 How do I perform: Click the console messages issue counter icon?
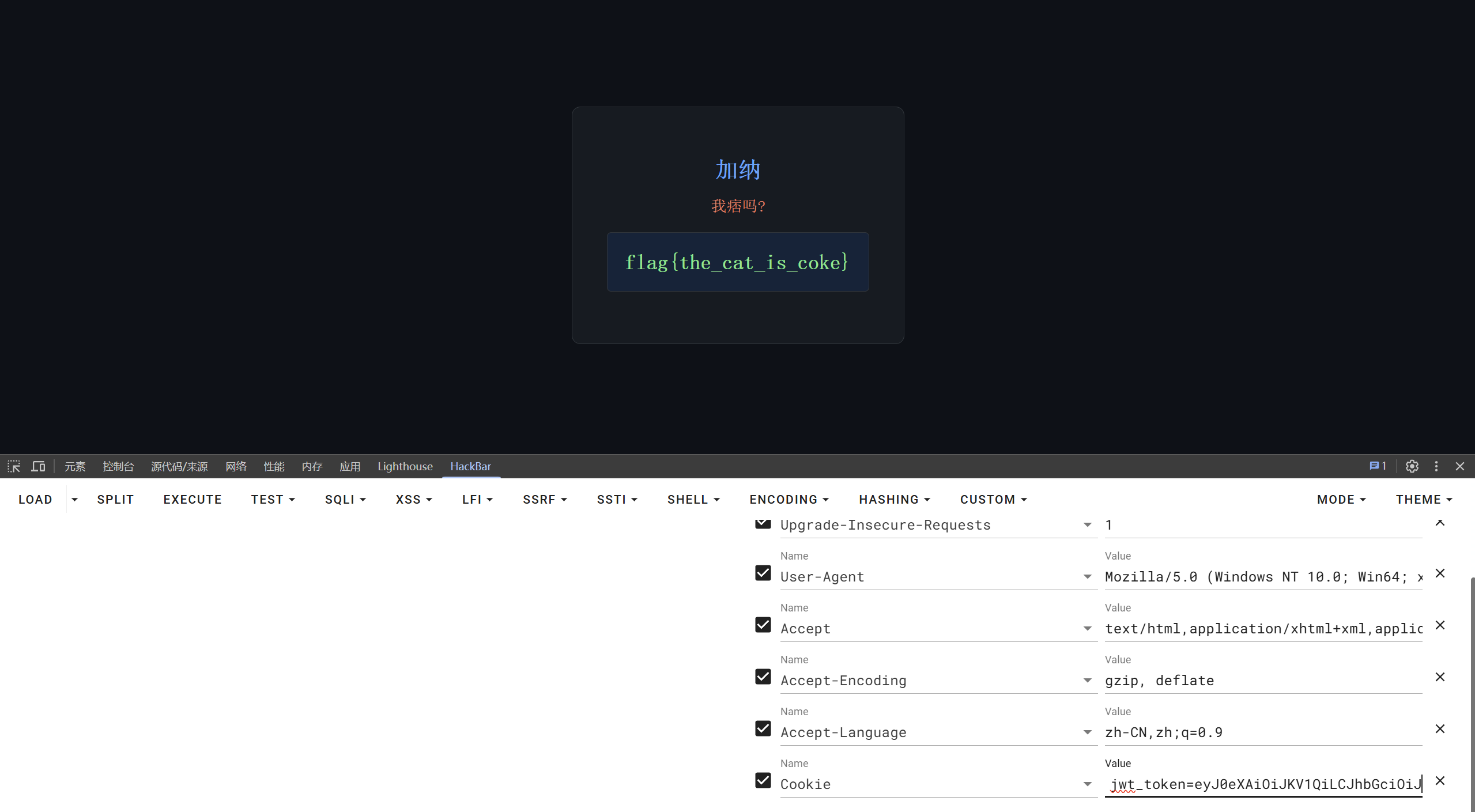point(1378,466)
